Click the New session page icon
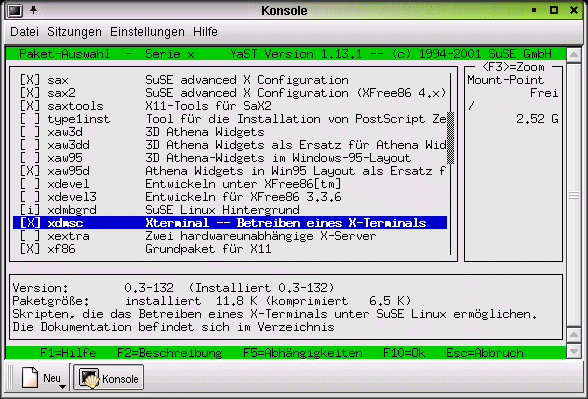Viewport: 588px width, 399px height. click(x=30, y=378)
